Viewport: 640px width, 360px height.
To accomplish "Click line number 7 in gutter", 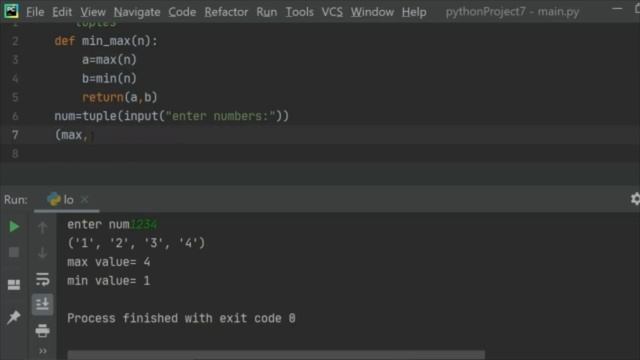I will click(15, 135).
